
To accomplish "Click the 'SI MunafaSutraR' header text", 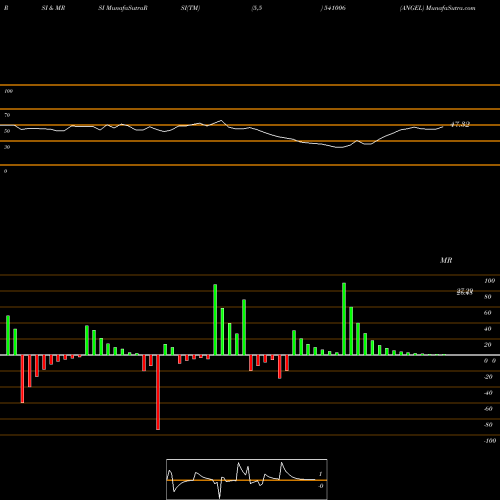I will (x=123, y=8).
